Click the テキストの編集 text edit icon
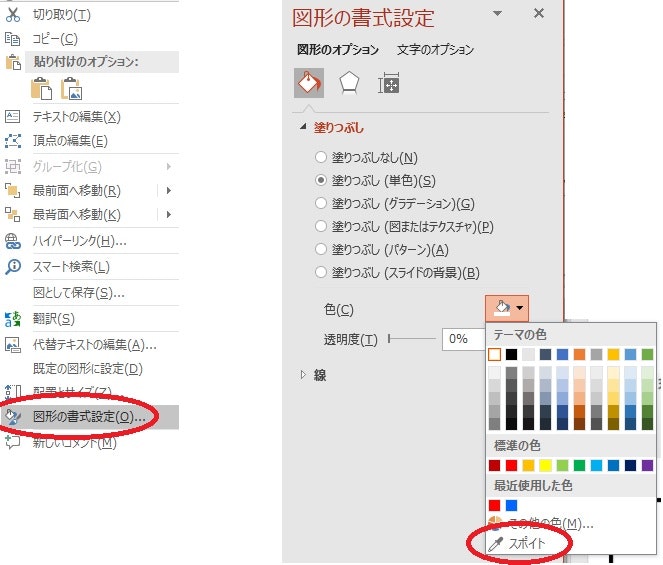Screen dimensions: 663x565 (x=13, y=116)
